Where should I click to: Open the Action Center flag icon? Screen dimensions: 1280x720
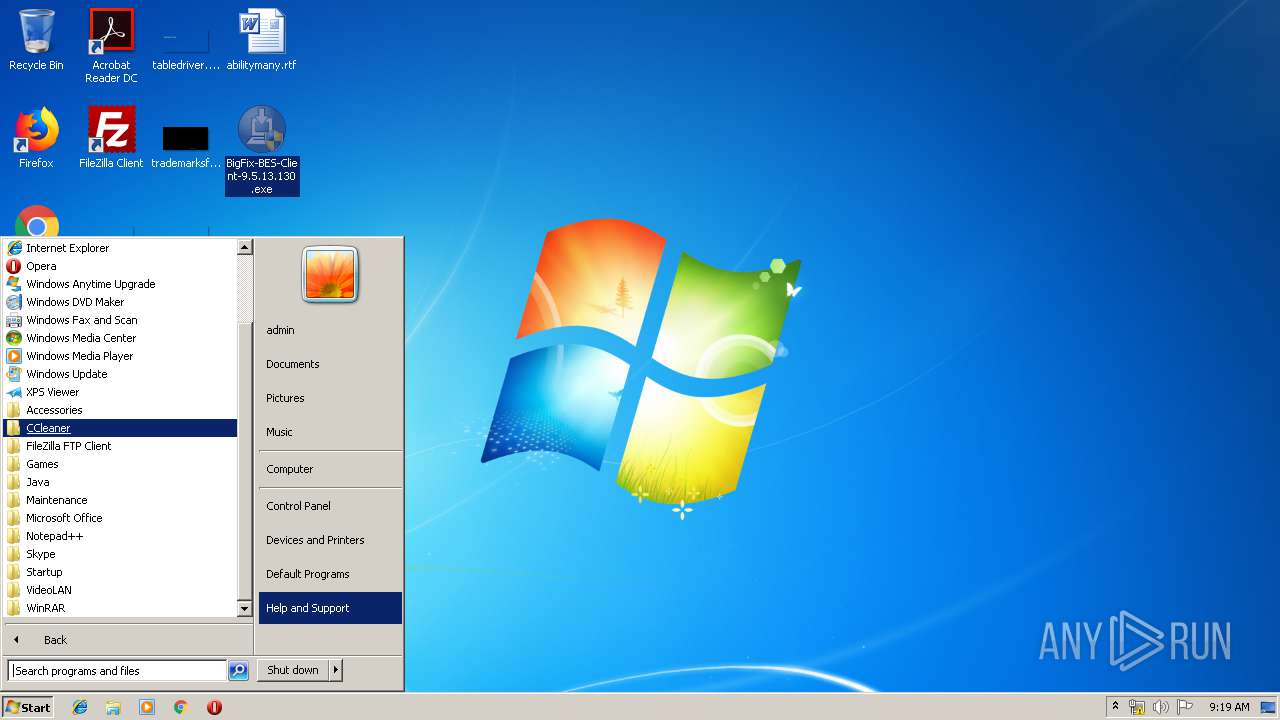(1185, 707)
